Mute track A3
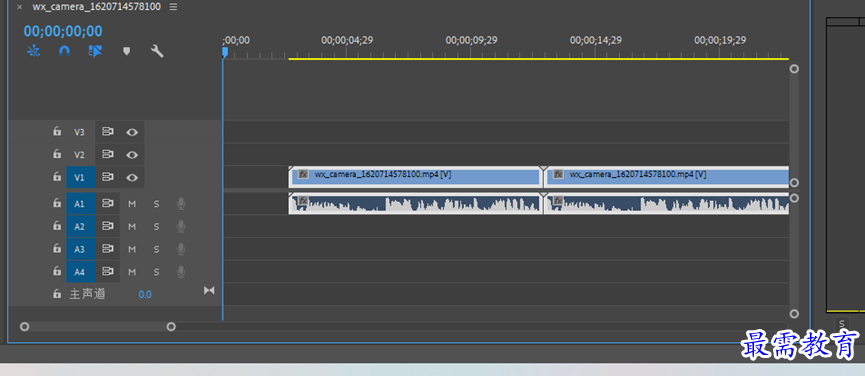 [x=132, y=249]
